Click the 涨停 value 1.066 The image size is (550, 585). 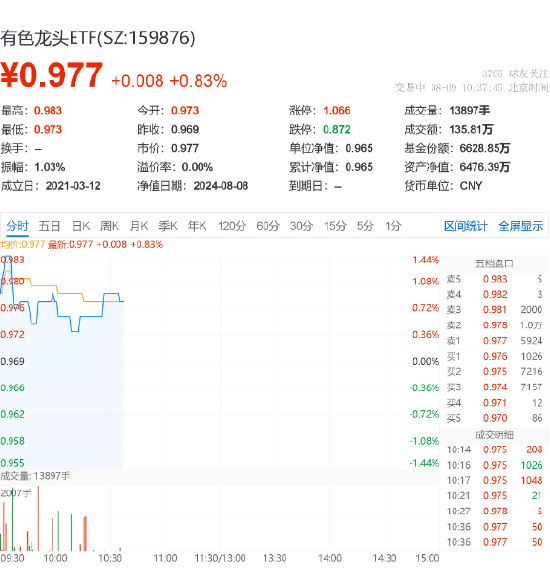pyautogui.click(x=337, y=111)
